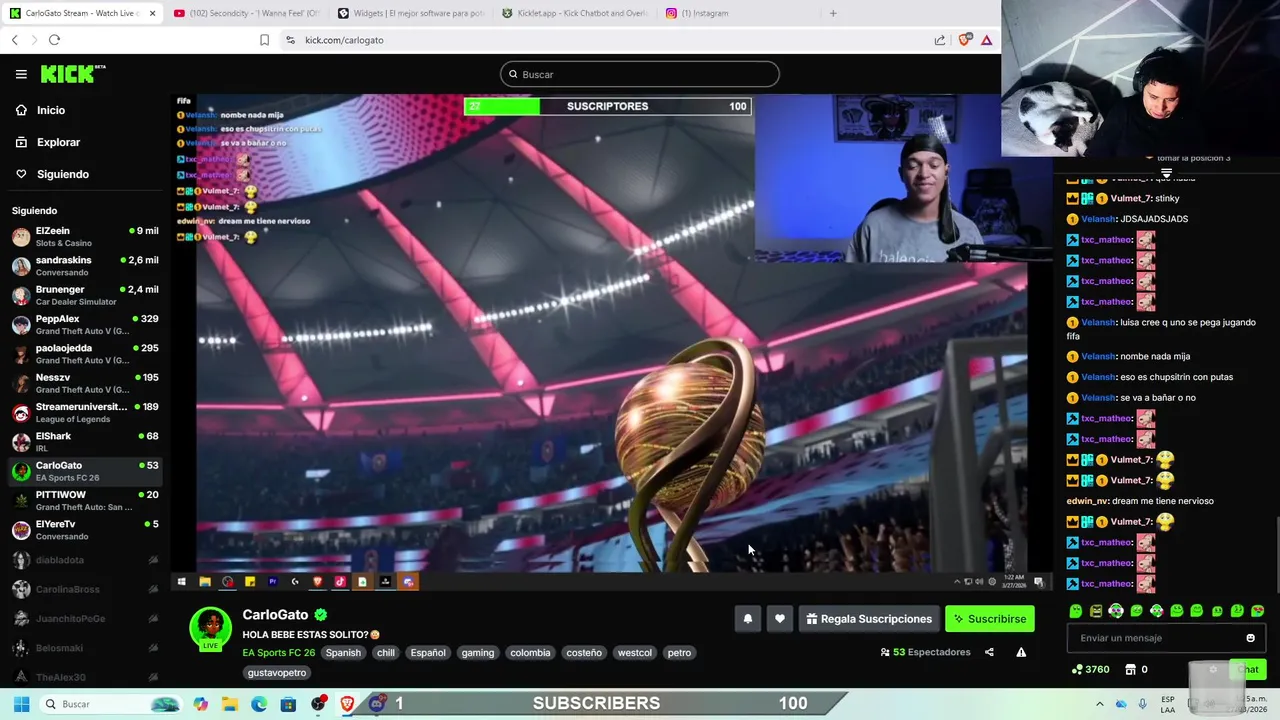The image size is (1280, 720).
Task: Open the Siguiendo page
Action: pos(63,174)
